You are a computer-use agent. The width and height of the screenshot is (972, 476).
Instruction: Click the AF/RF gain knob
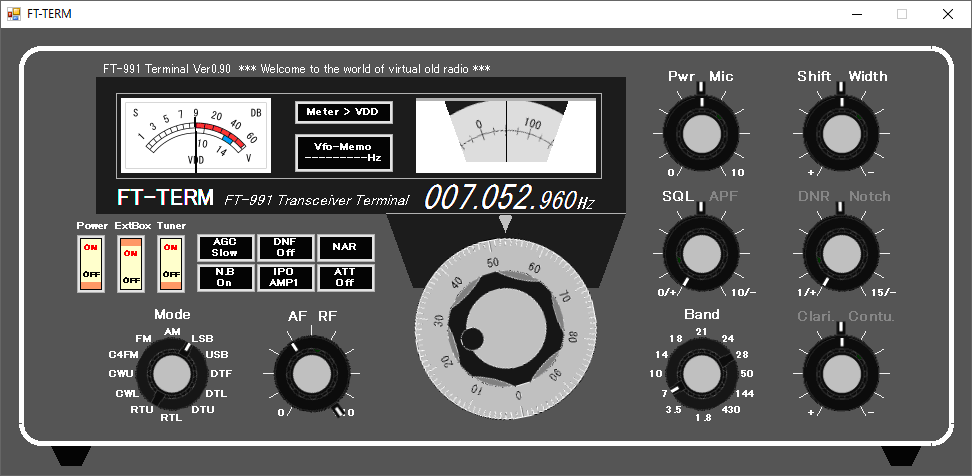click(312, 374)
